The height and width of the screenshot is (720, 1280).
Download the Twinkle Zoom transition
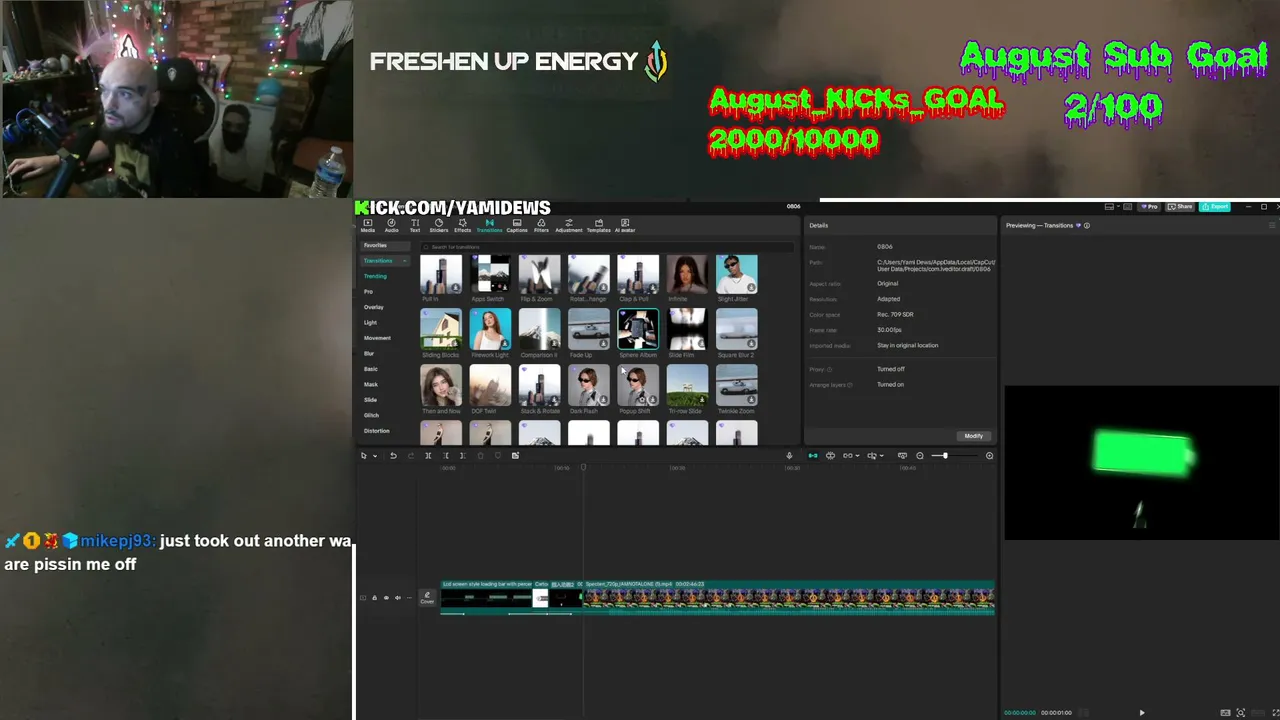pyautogui.click(x=751, y=400)
